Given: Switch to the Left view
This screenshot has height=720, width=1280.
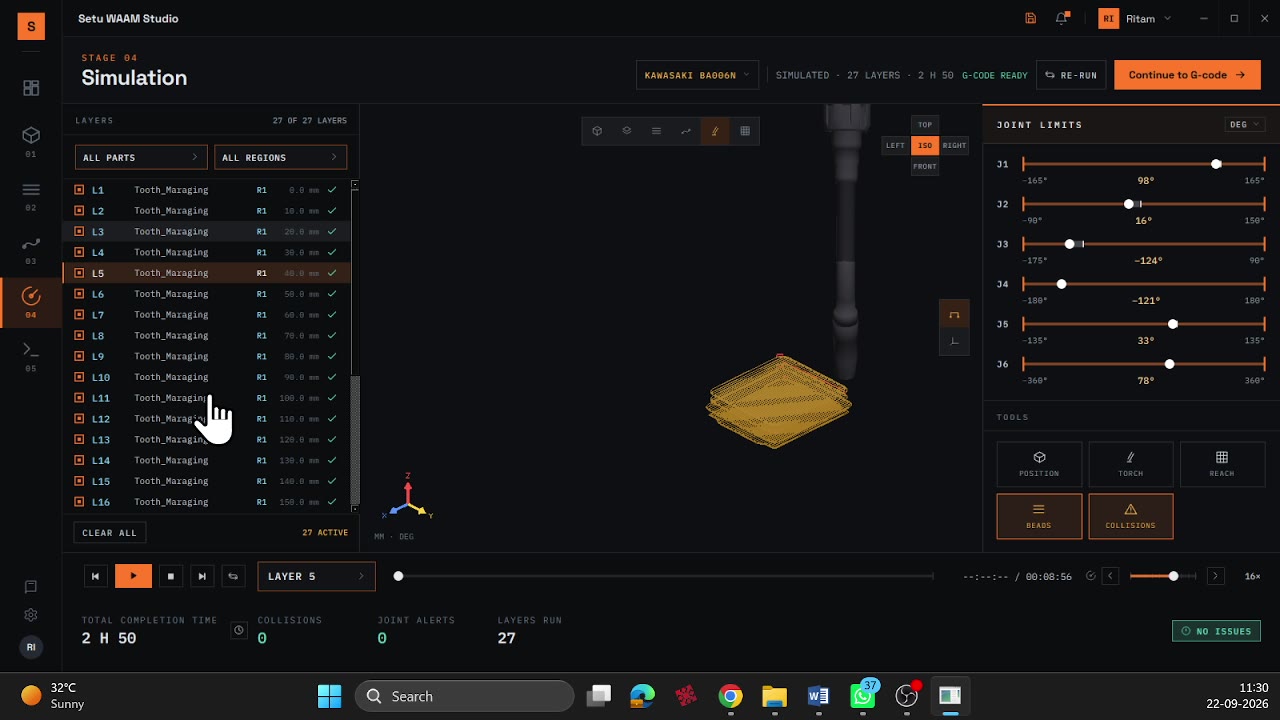Looking at the screenshot, I should pos(895,145).
